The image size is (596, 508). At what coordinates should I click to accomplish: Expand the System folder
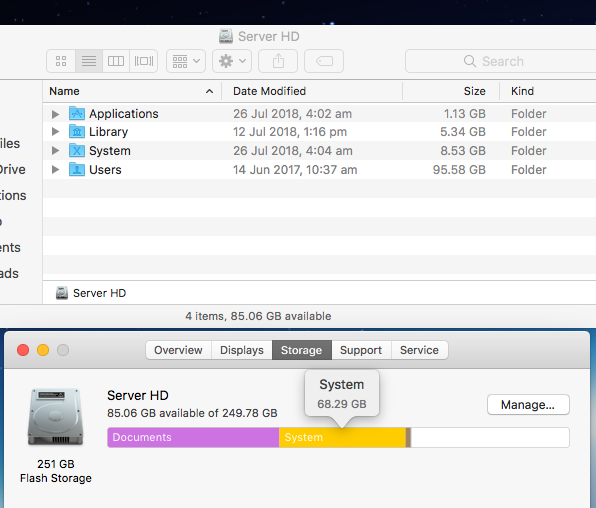pyautogui.click(x=55, y=151)
